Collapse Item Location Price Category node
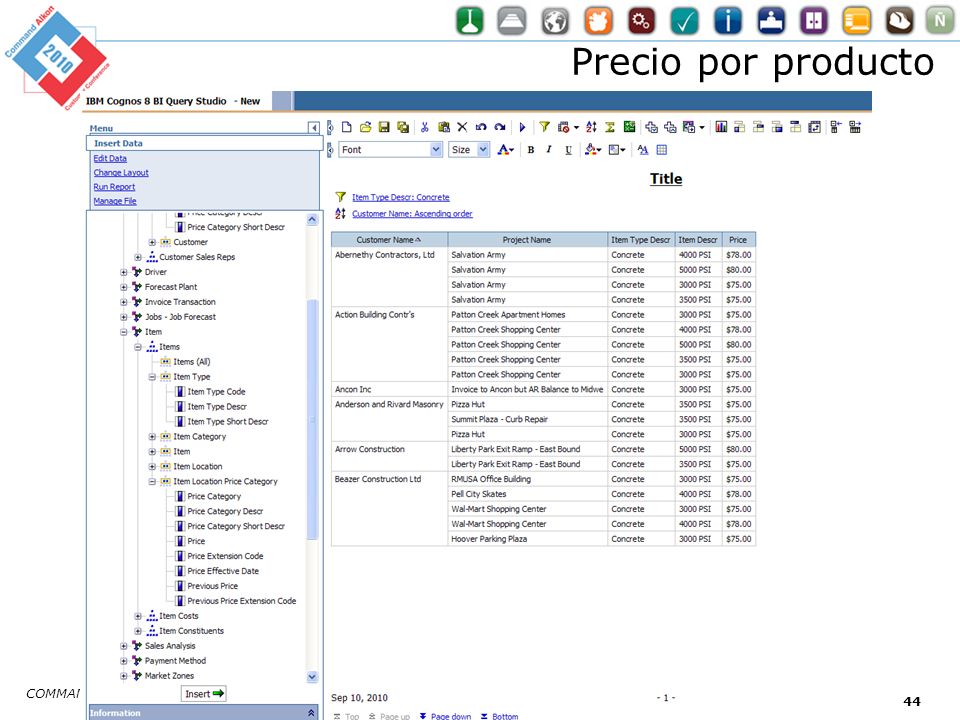Image resolution: width=960 pixels, height=720 pixels. point(152,481)
